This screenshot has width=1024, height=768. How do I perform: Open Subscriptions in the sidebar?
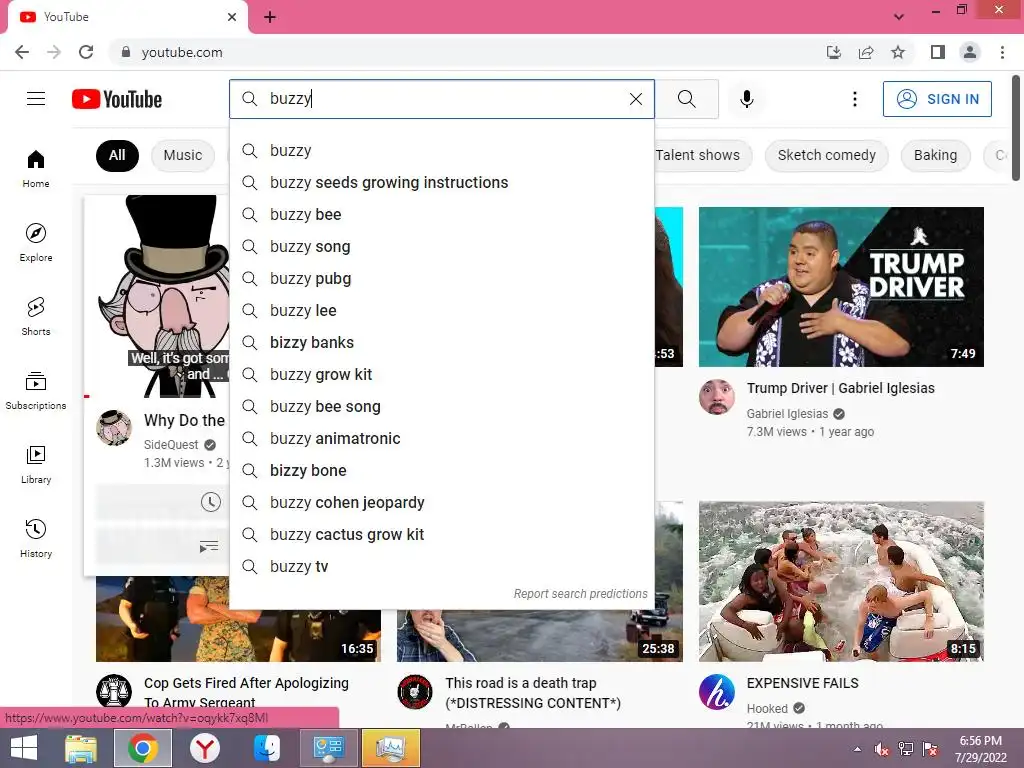[x=36, y=390]
